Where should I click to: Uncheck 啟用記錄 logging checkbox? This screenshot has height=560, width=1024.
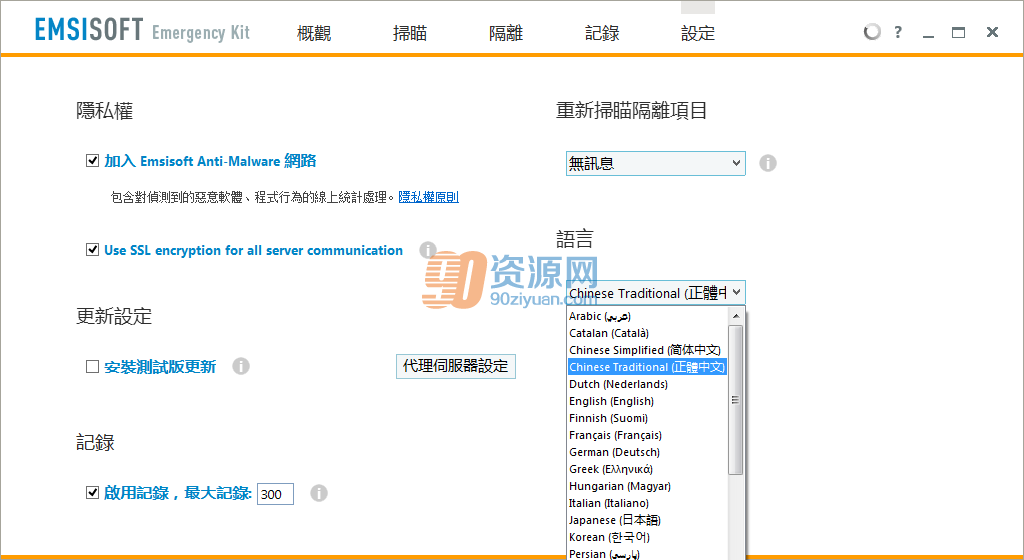[x=92, y=492]
